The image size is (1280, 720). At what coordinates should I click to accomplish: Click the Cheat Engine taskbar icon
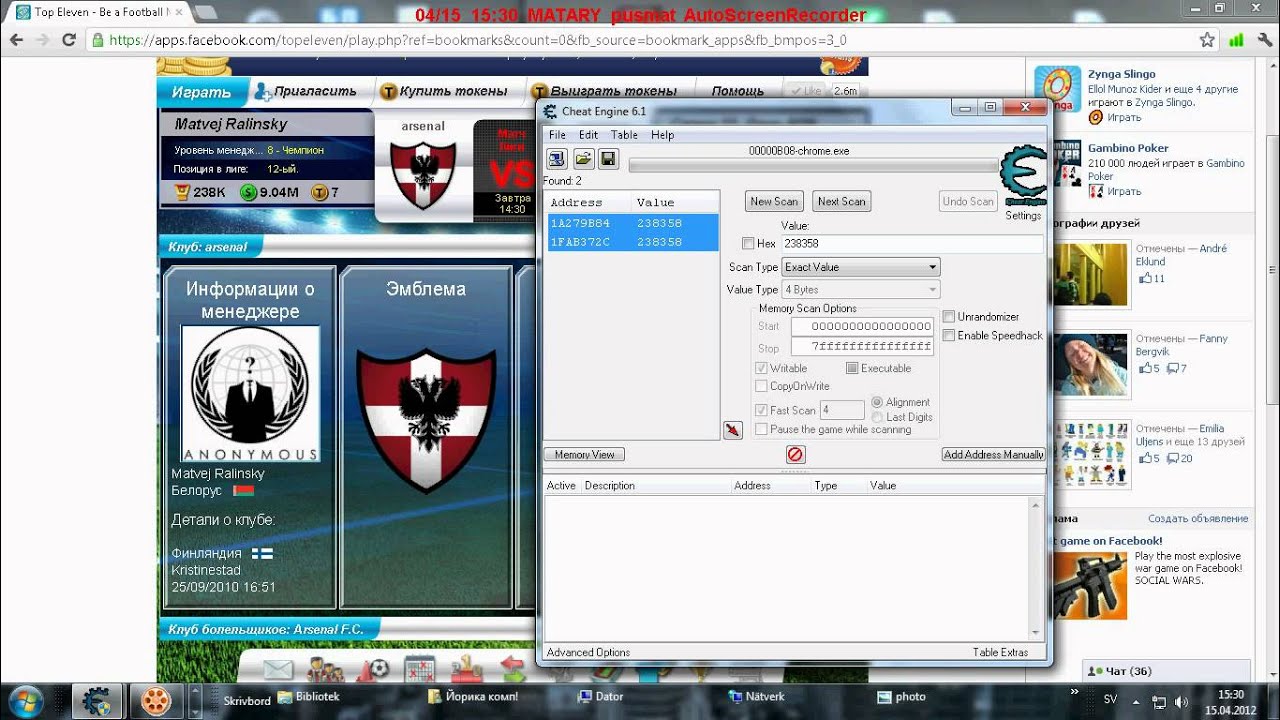[98, 699]
